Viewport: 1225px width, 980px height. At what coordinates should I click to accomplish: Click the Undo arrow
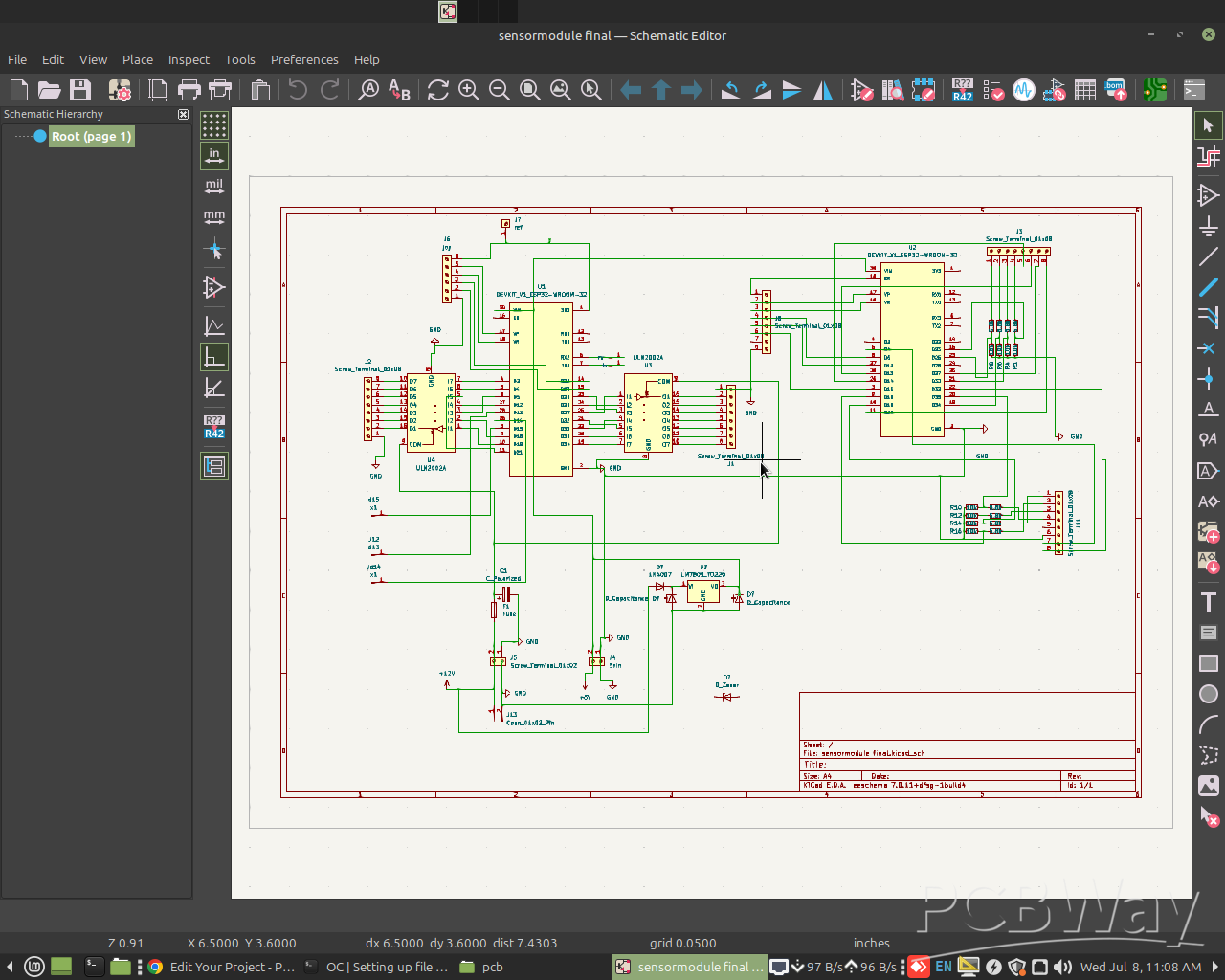(x=298, y=90)
